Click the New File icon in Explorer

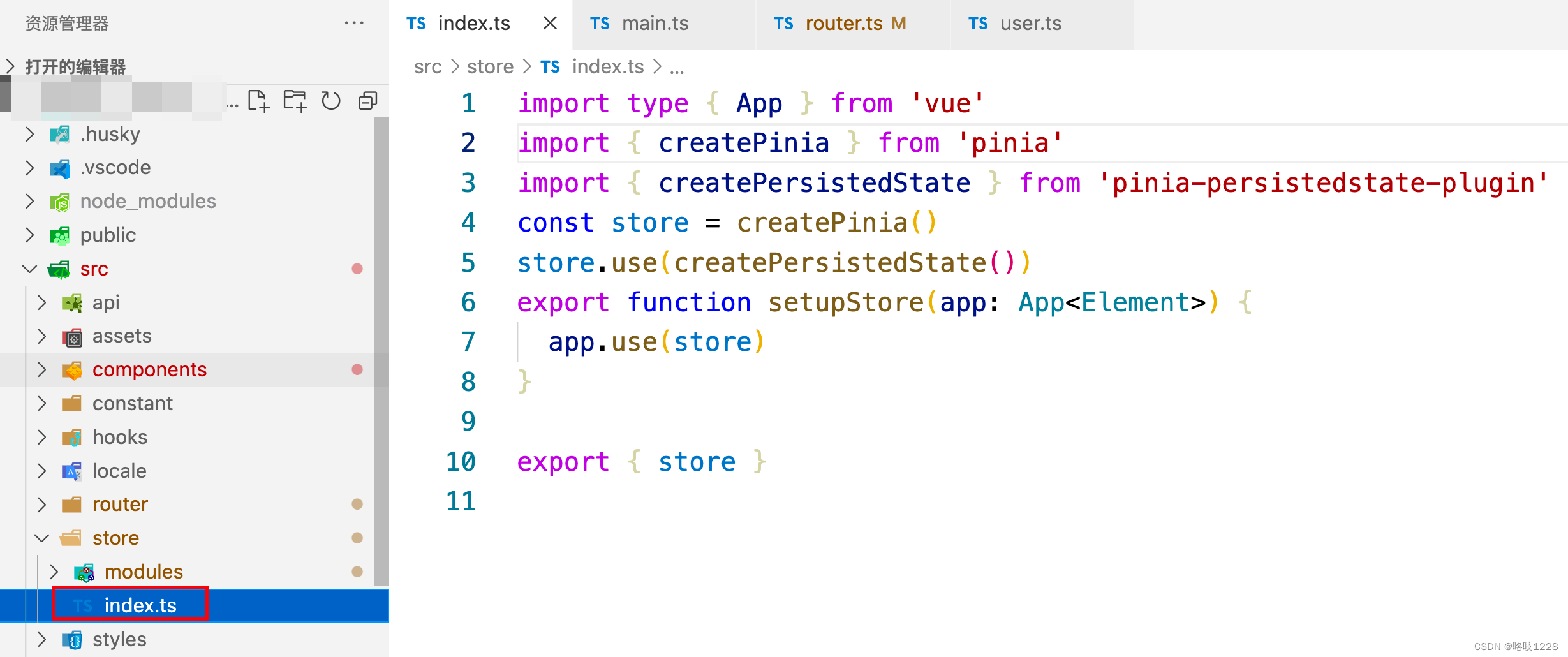click(x=260, y=100)
